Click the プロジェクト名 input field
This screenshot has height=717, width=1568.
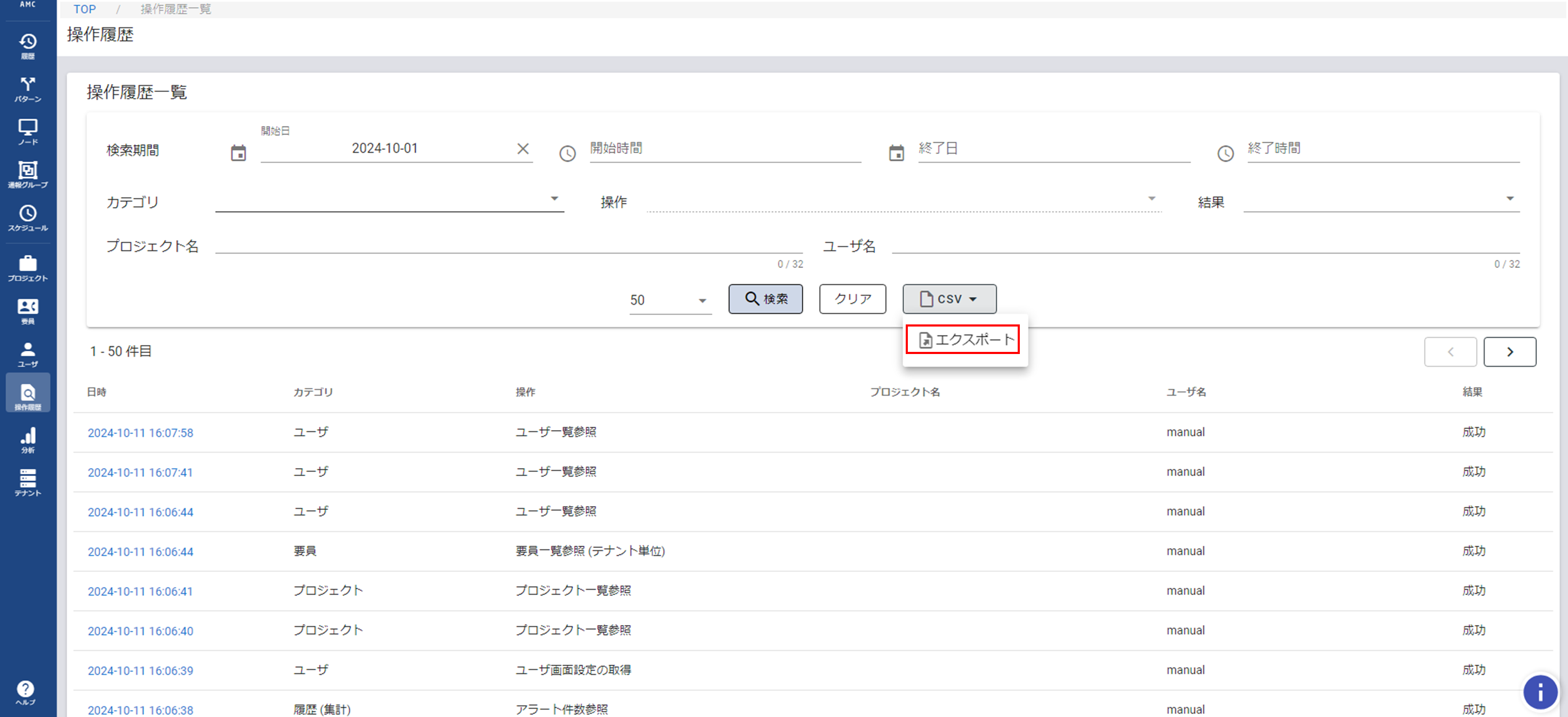(x=508, y=245)
